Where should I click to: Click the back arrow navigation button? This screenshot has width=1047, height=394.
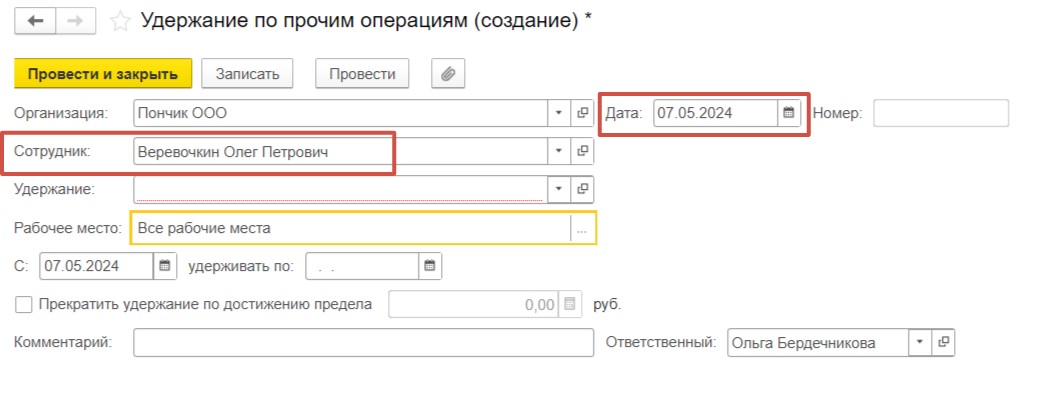coord(35,21)
